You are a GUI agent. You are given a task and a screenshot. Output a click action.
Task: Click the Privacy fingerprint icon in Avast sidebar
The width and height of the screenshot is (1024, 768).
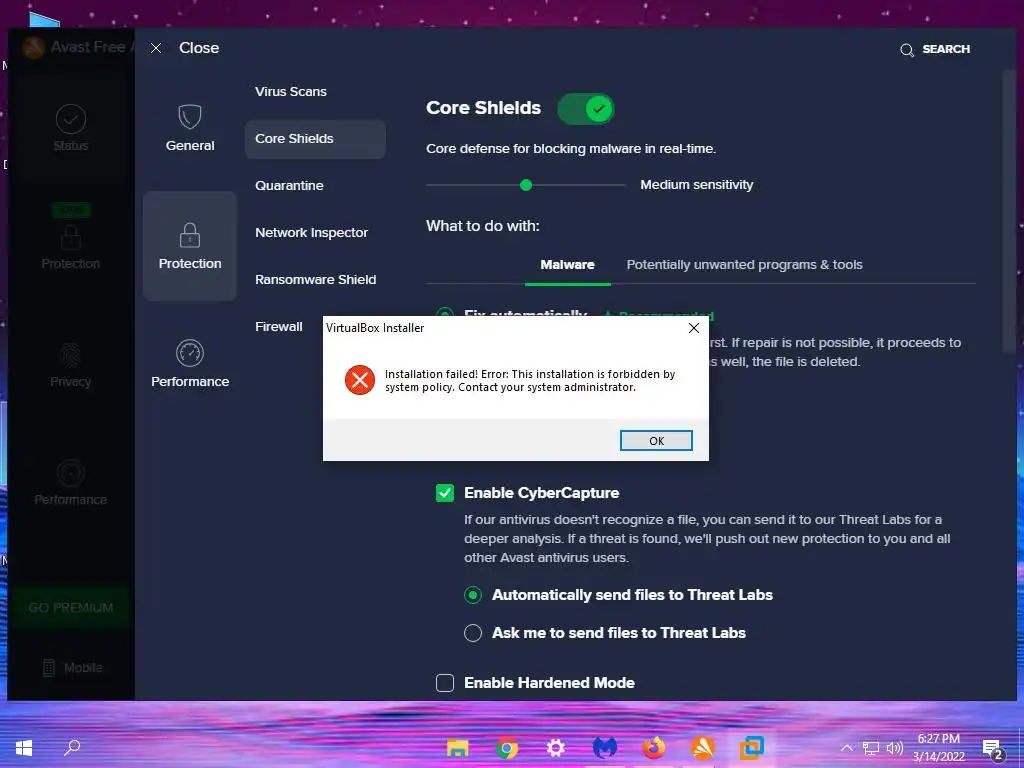71,355
